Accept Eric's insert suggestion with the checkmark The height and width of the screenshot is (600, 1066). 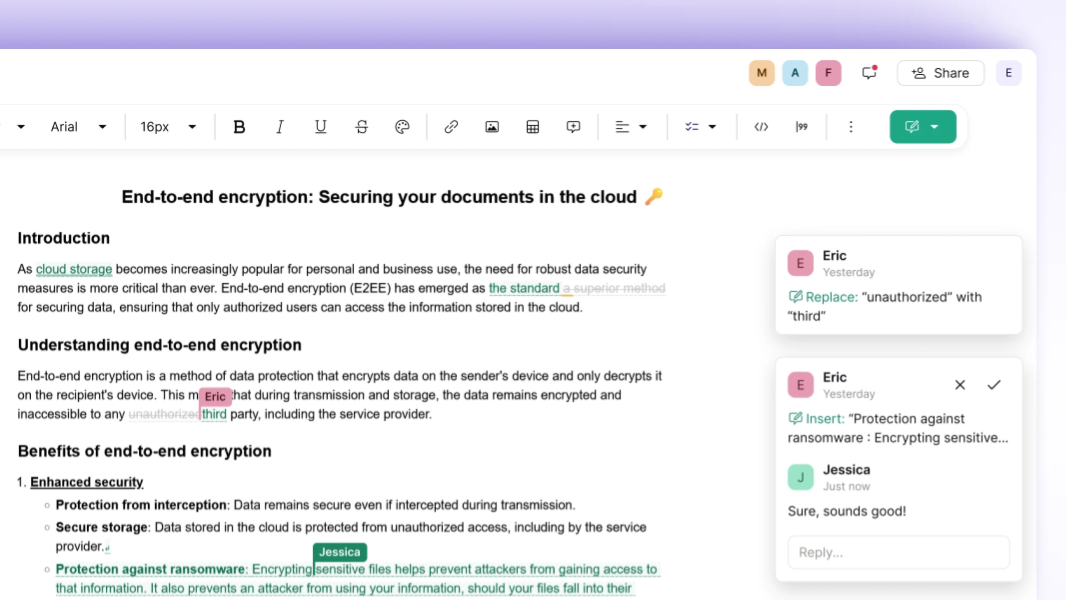pyautogui.click(x=994, y=385)
